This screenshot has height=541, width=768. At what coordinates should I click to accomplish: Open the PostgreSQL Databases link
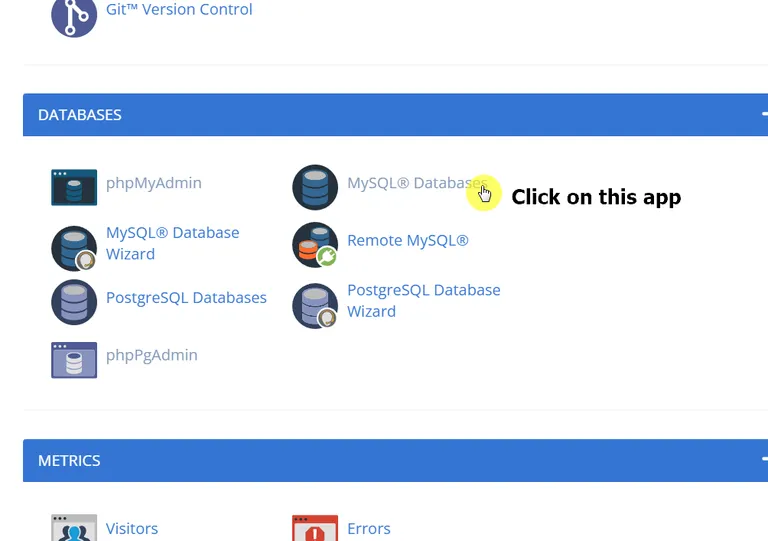point(186,298)
